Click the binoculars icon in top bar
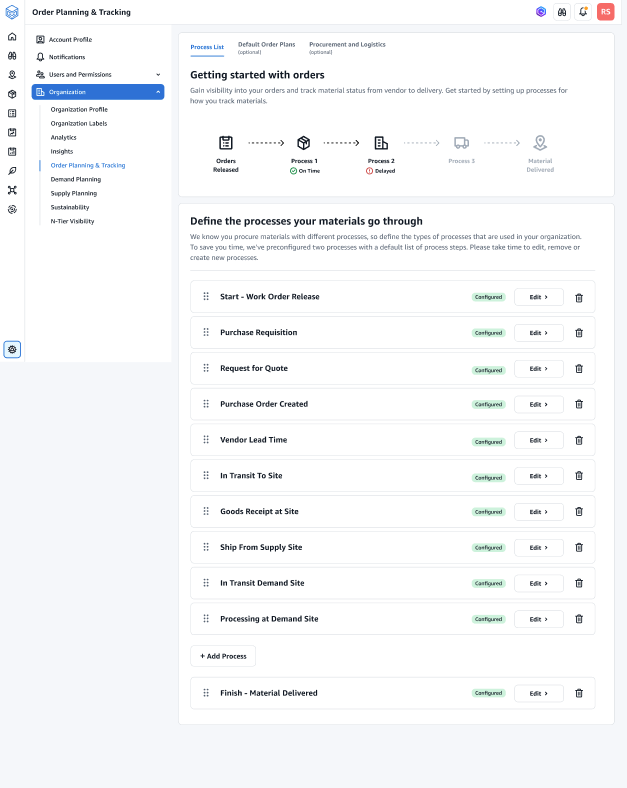The image size is (627, 788). 562,12
